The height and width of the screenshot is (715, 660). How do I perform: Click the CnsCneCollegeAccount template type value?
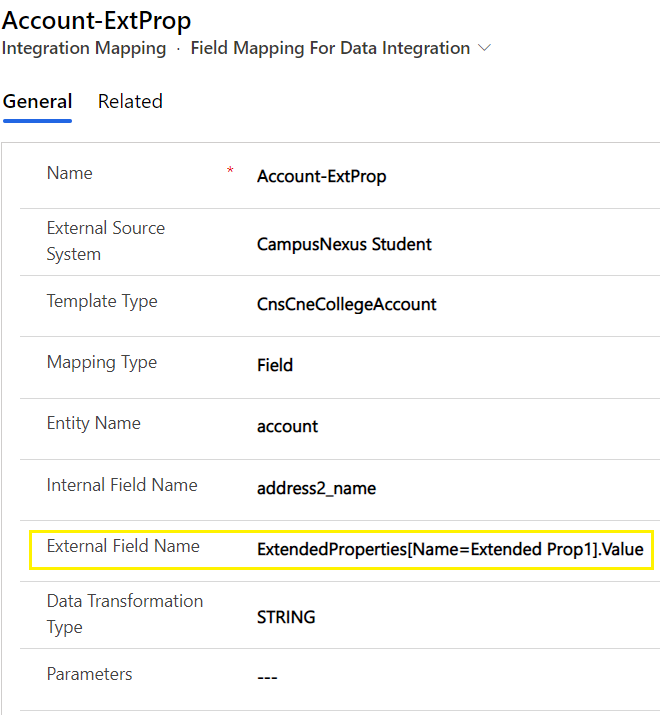coord(346,304)
